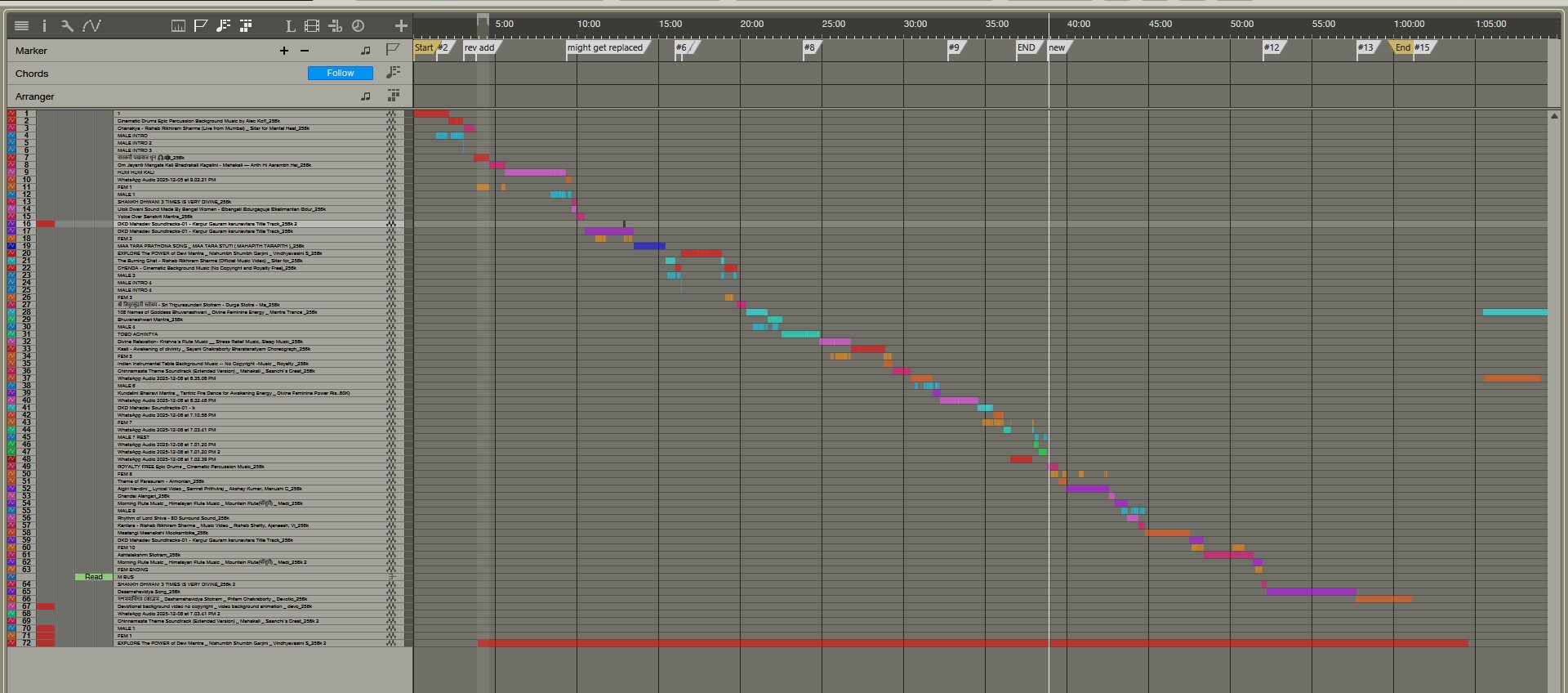Click the waveform icon on HUM HUM KALI row
1568x693 pixels.
pyautogui.click(x=391, y=172)
